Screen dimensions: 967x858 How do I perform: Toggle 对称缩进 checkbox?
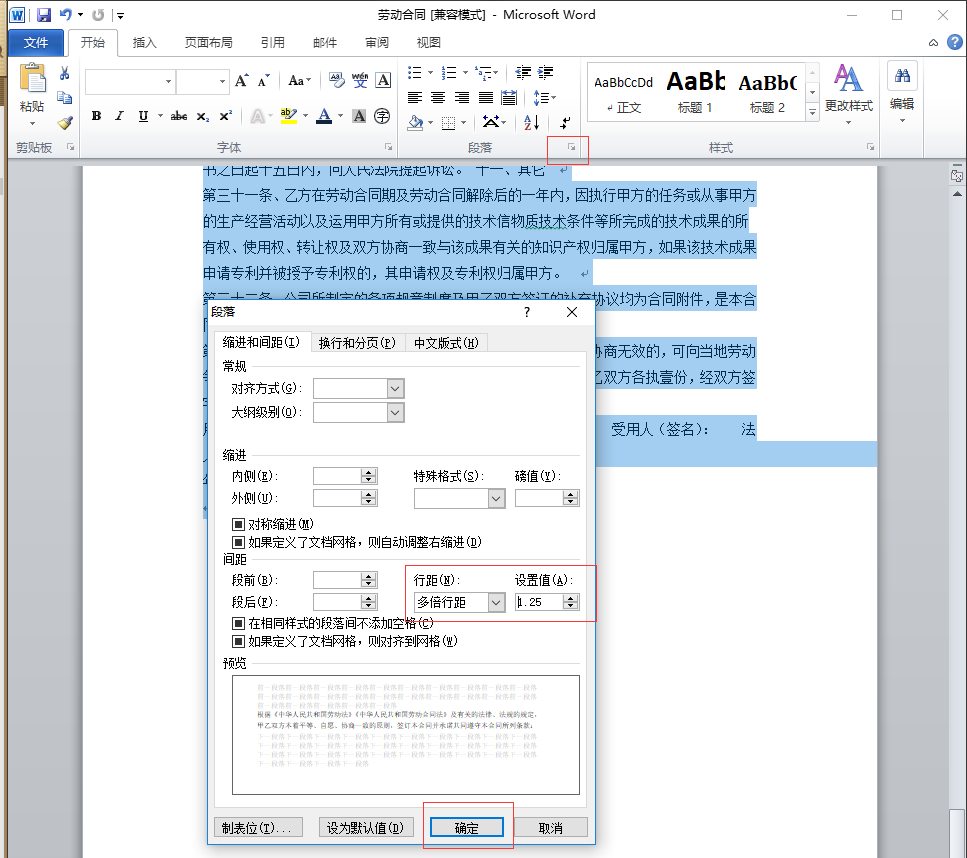tap(238, 524)
